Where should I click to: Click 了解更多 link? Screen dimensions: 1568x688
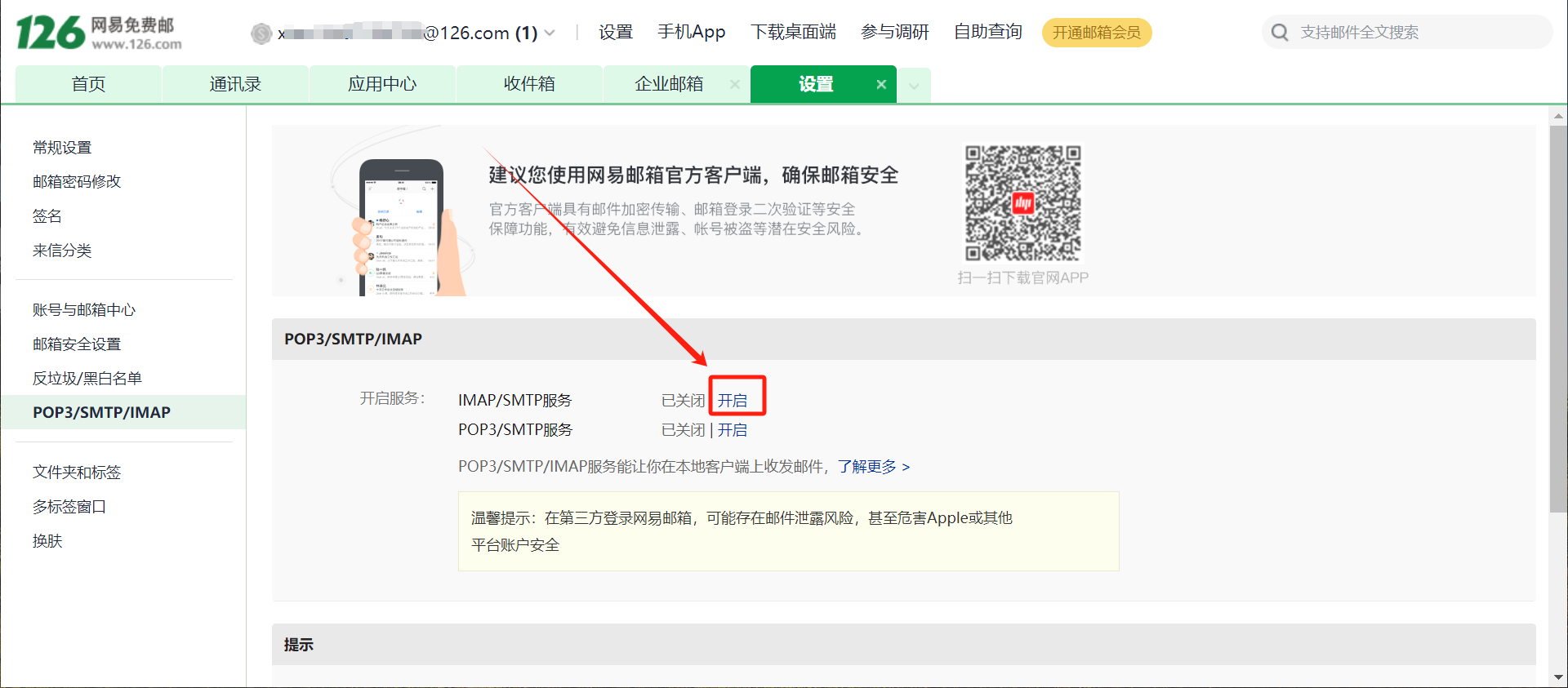tap(873, 467)
